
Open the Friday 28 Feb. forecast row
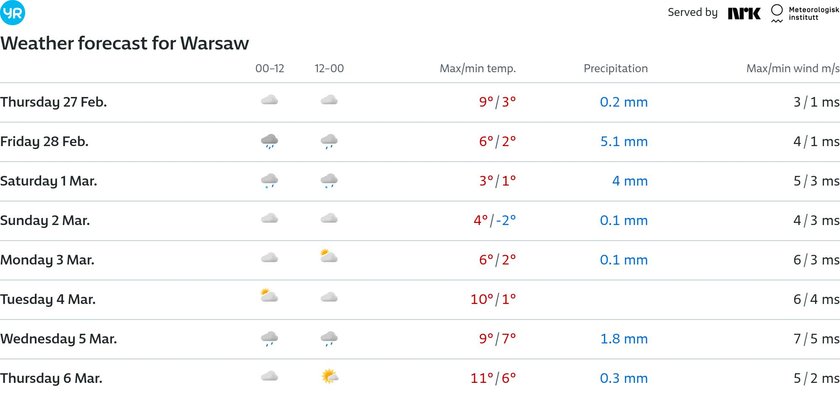point(420,142)
